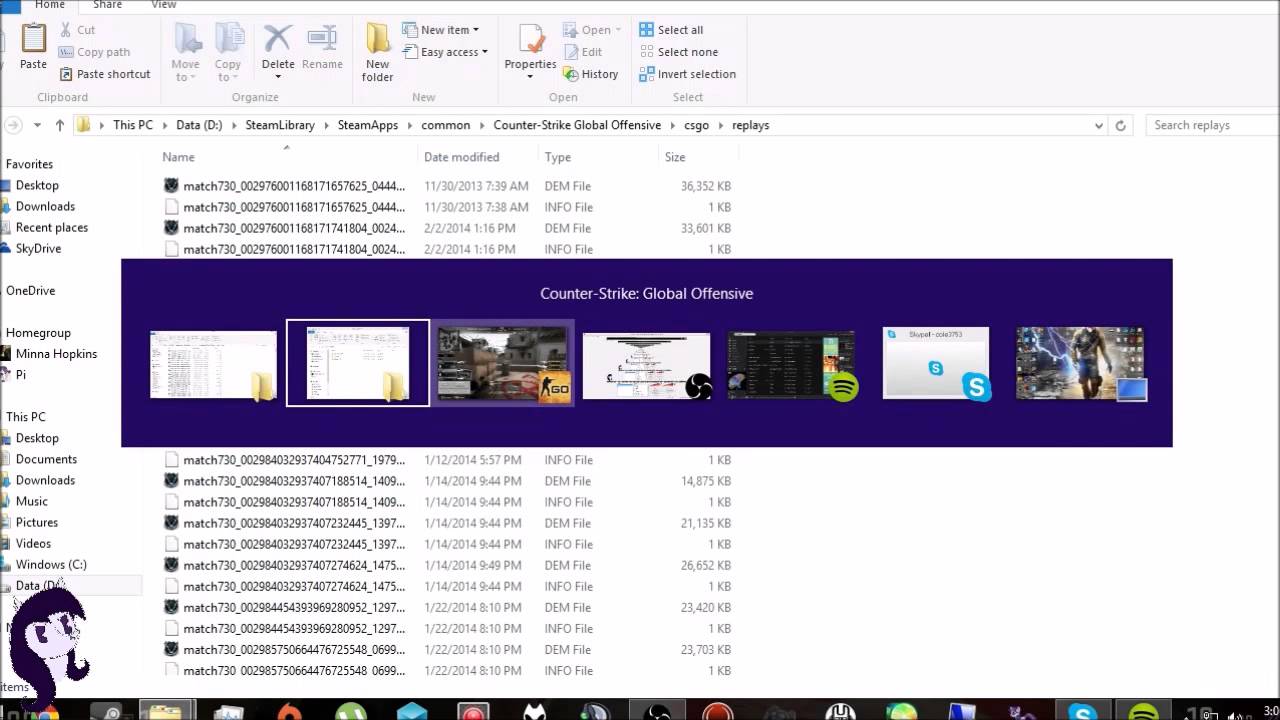Open Minna Hopkins under Homegroup
1280x720 pixels.
pos(56,353)
